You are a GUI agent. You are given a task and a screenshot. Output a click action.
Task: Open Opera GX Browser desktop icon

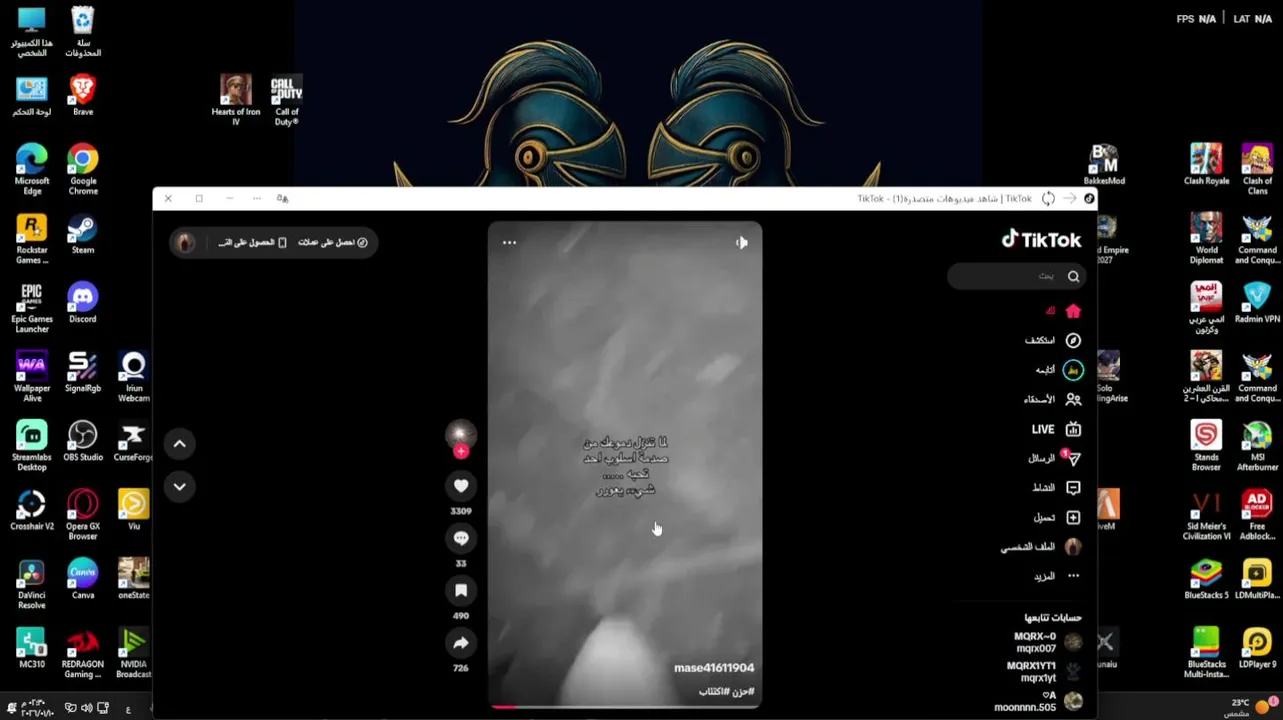point(83,515)
